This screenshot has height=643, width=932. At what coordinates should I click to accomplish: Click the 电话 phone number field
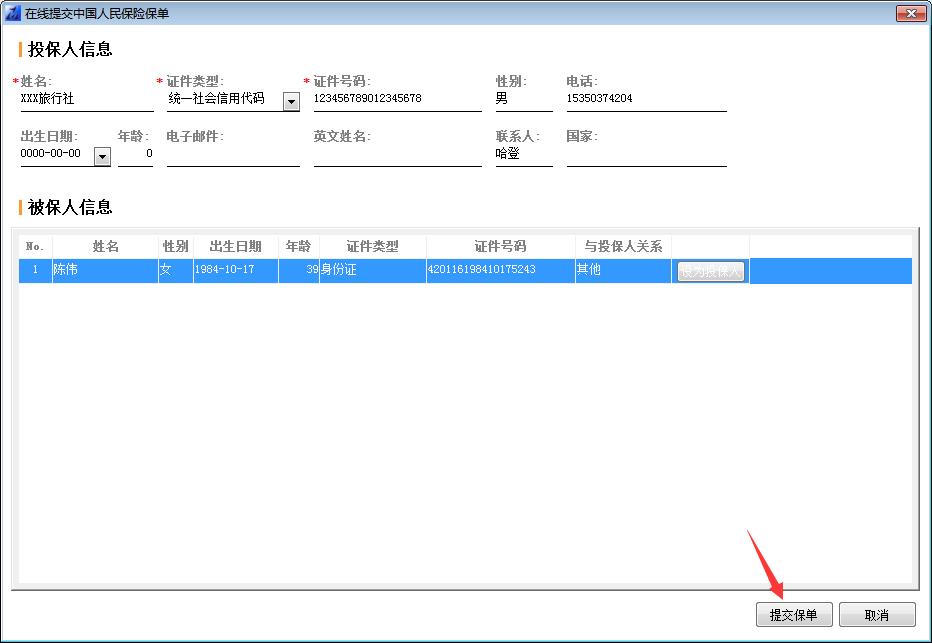point(645,99)
